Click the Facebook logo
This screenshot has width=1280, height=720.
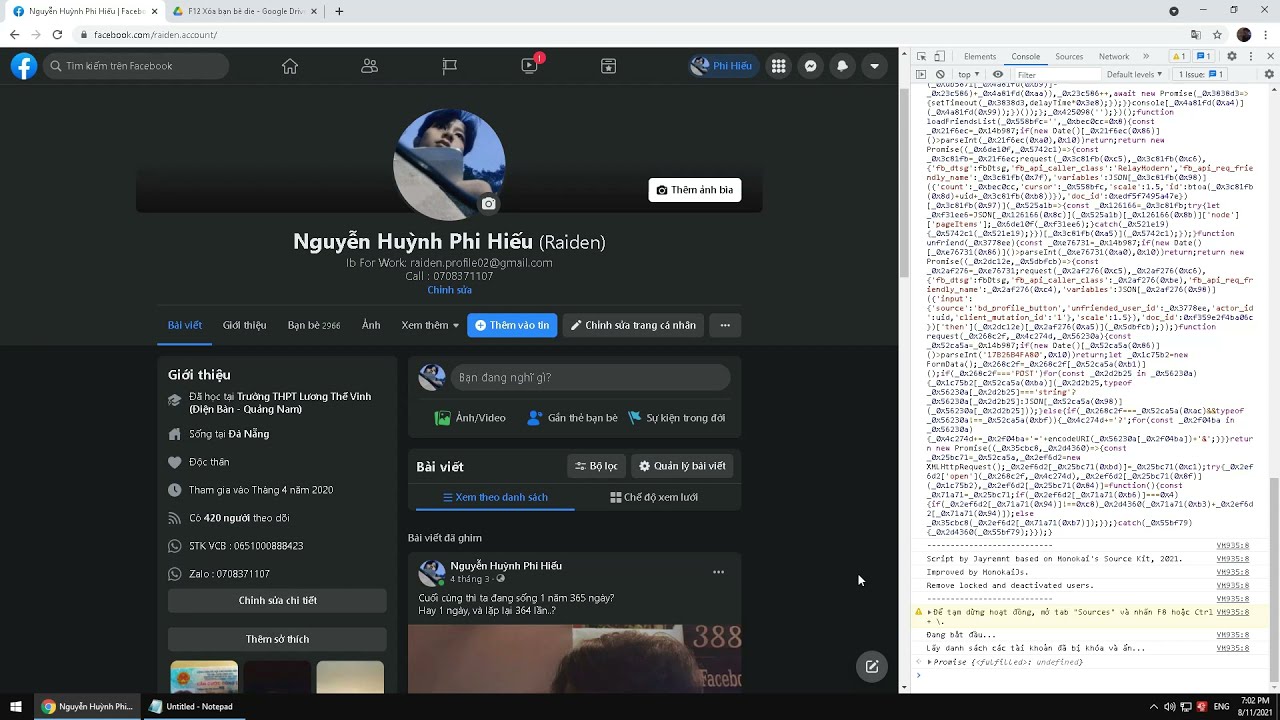point(24,66)
